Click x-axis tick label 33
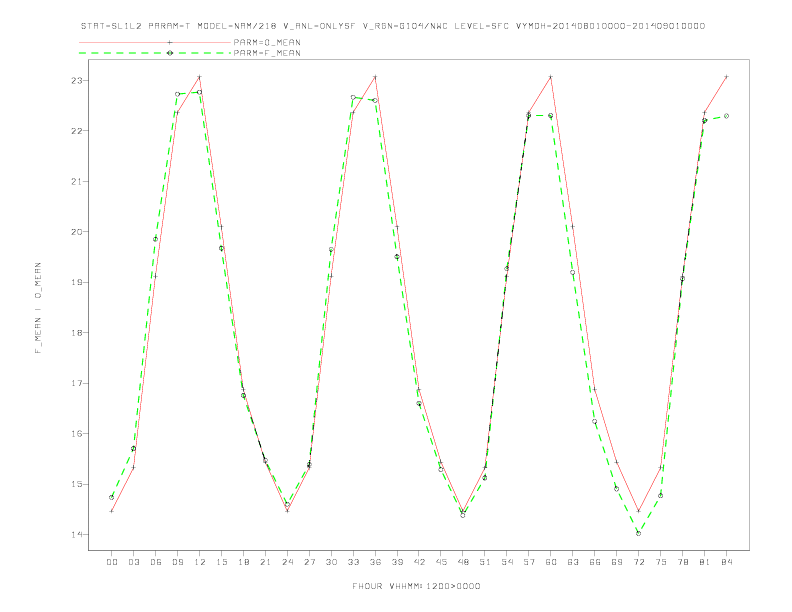This screenshot has width=792, height=612. click(x=353, y=562)
